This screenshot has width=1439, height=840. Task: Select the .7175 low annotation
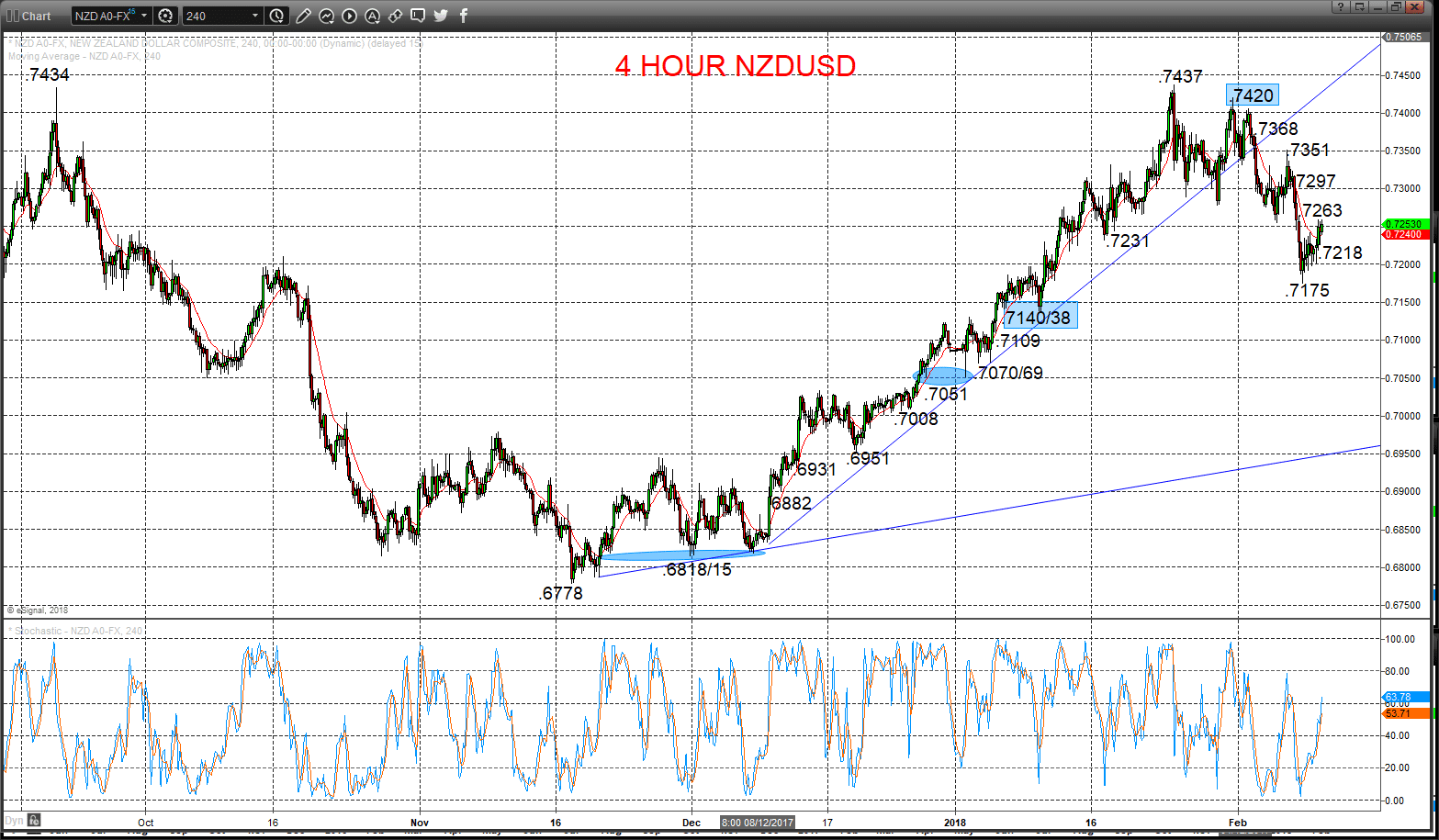[1308, 290]
